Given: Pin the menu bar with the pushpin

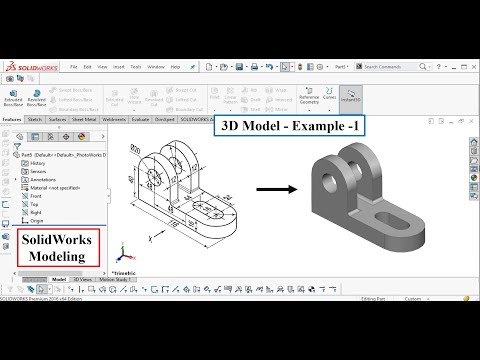Looking at the screenshot, I should click(192, 67).
